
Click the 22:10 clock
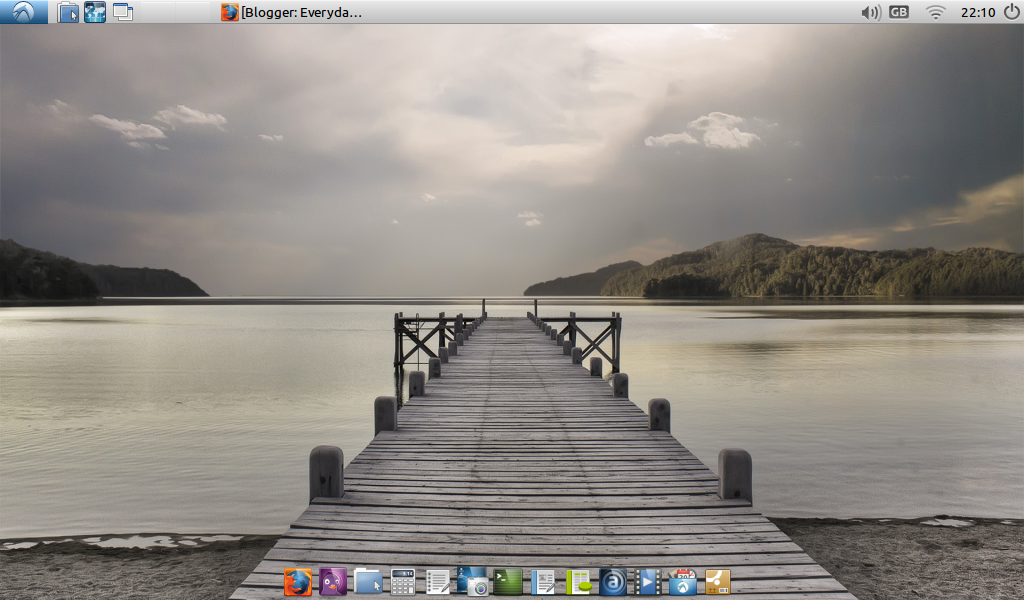[978, 12]
